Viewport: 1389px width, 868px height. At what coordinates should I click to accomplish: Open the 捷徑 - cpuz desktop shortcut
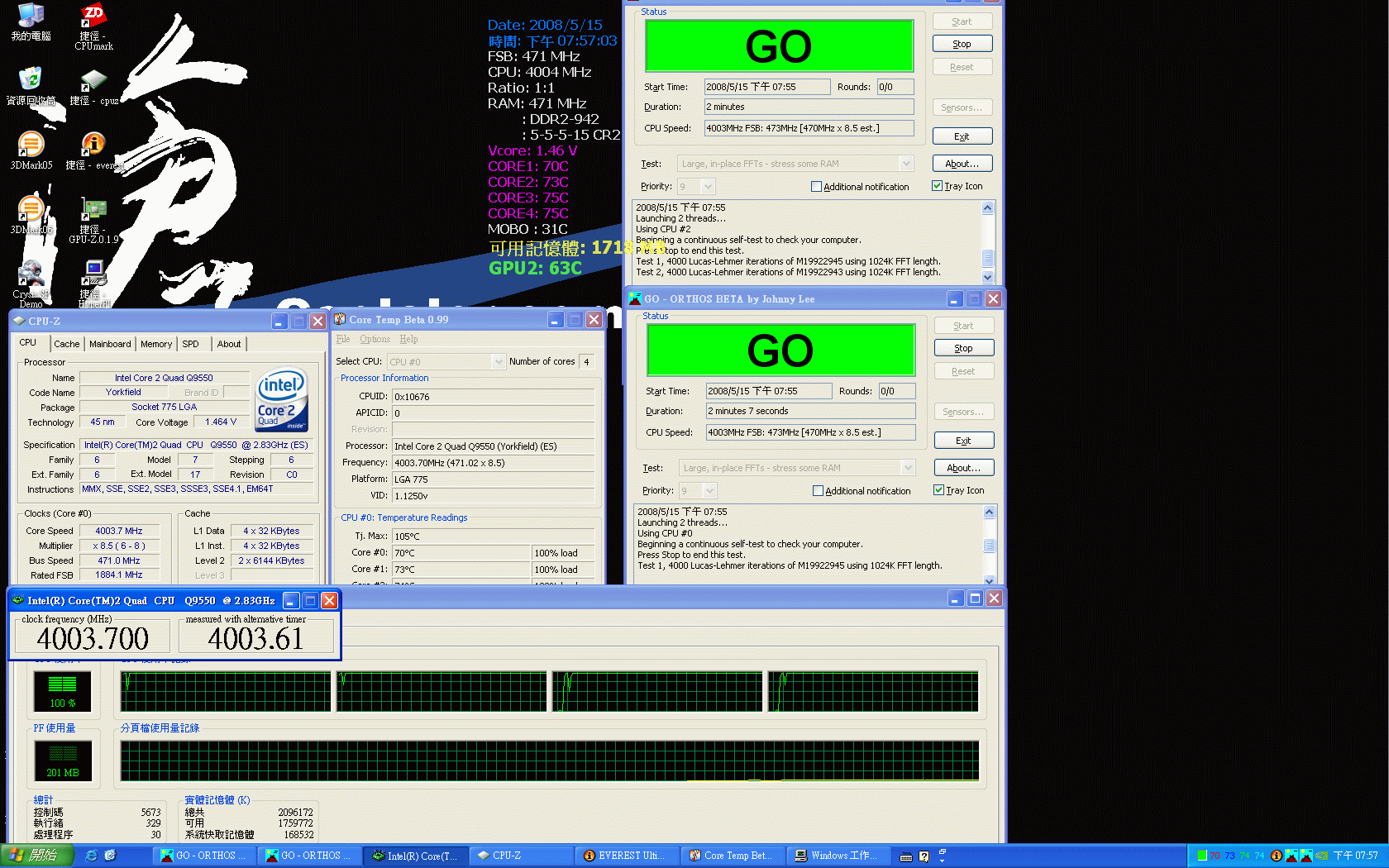[x=93, y=87]
